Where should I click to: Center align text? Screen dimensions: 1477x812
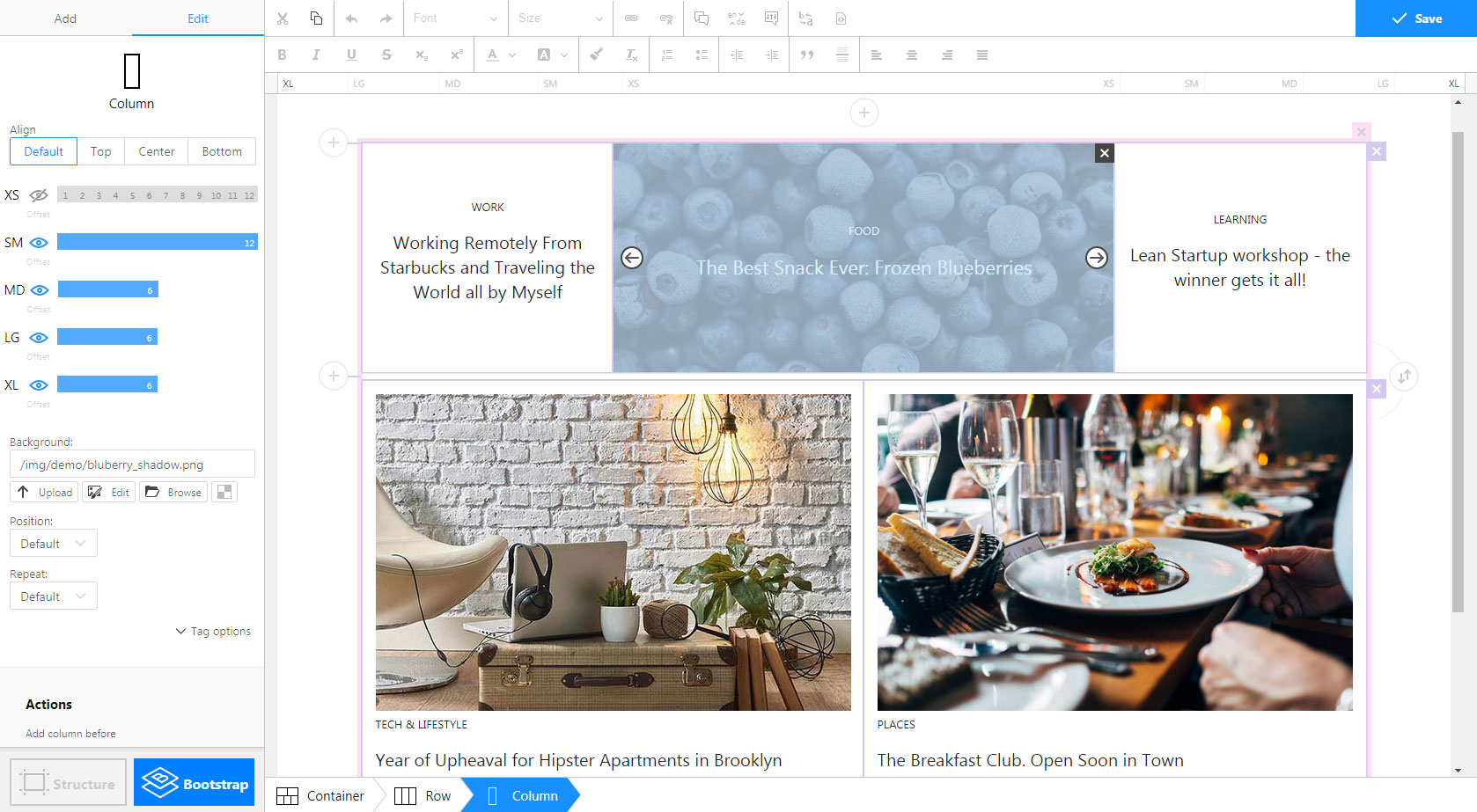pos(912,55)
